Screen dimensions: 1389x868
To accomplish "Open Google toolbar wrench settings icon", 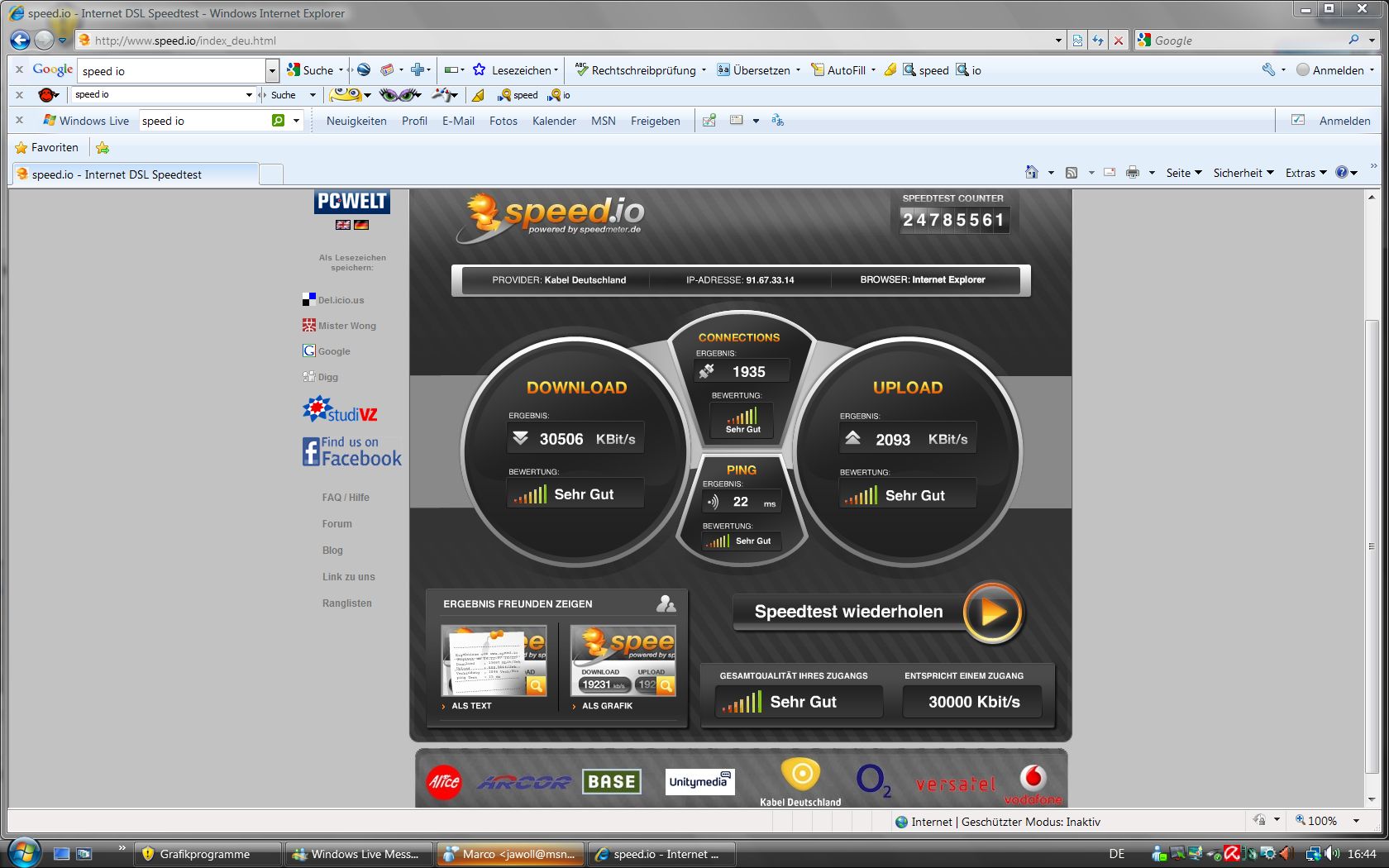I will (x=1268, y=70).
